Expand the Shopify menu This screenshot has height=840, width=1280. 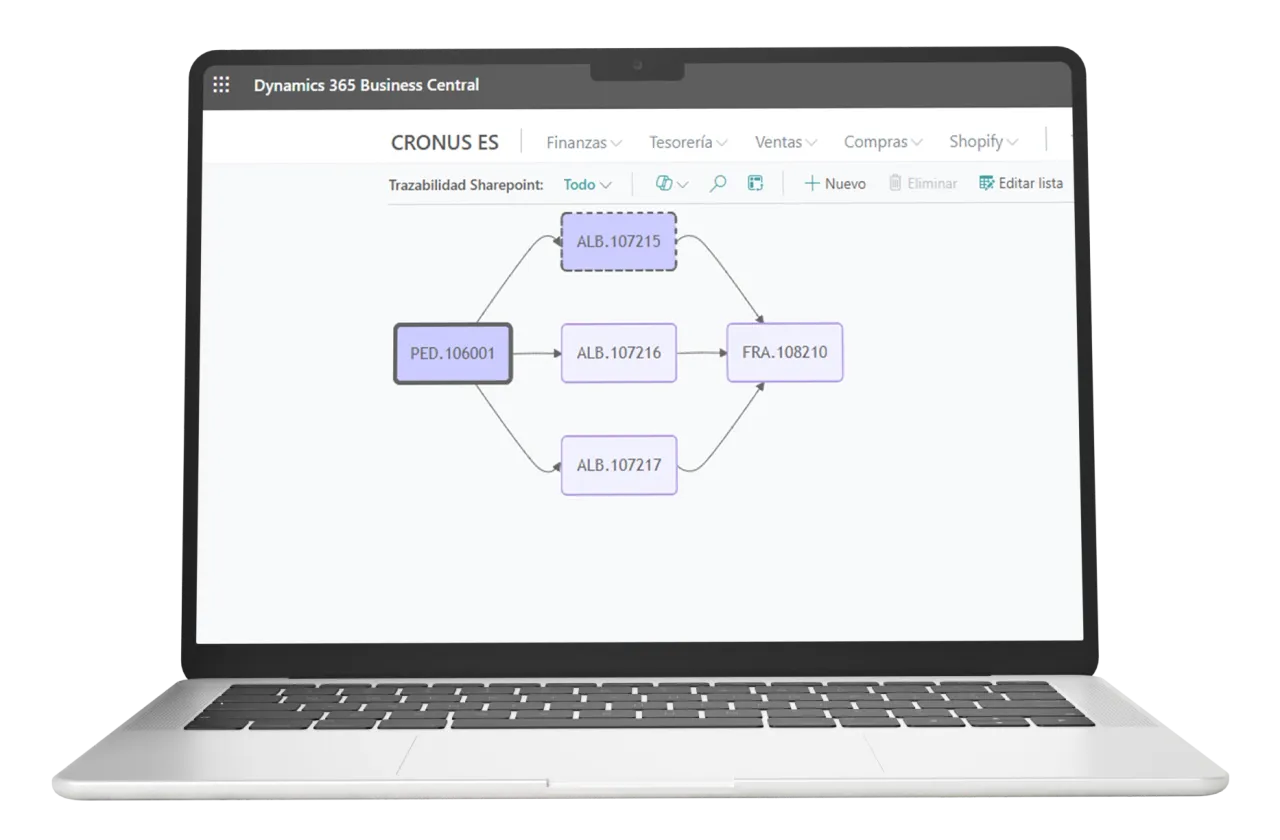click(x=984, y=142)
